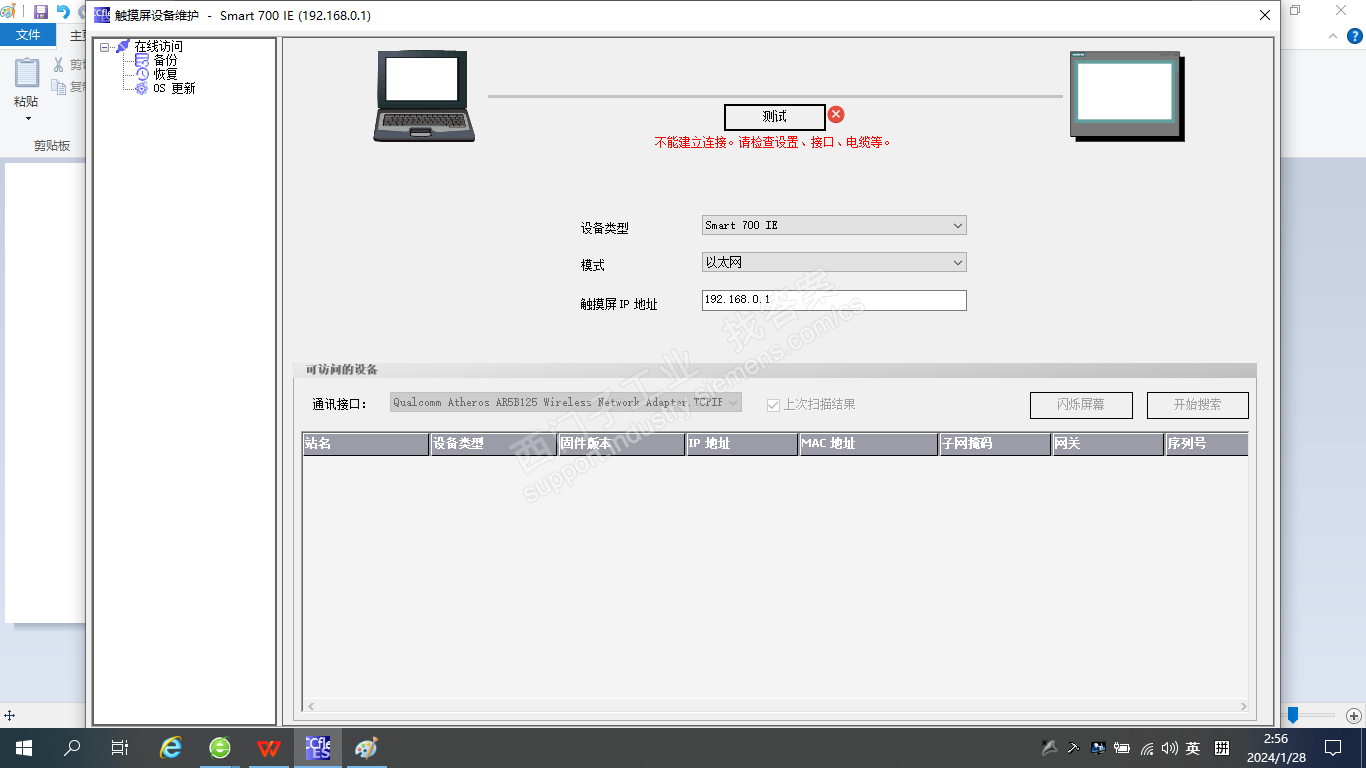The height and width of the screenshot is (768, 1366).
Task: Open Windows taskbar search
Action: (x=72, y=748)
